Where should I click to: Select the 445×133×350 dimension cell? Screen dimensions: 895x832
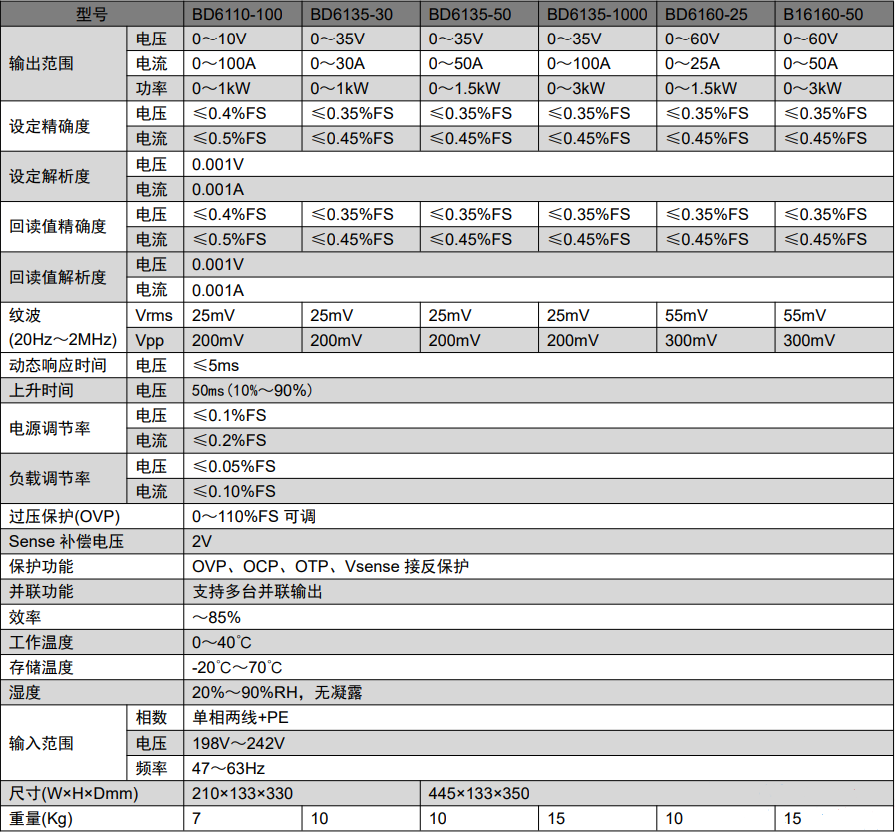(479, 794)
